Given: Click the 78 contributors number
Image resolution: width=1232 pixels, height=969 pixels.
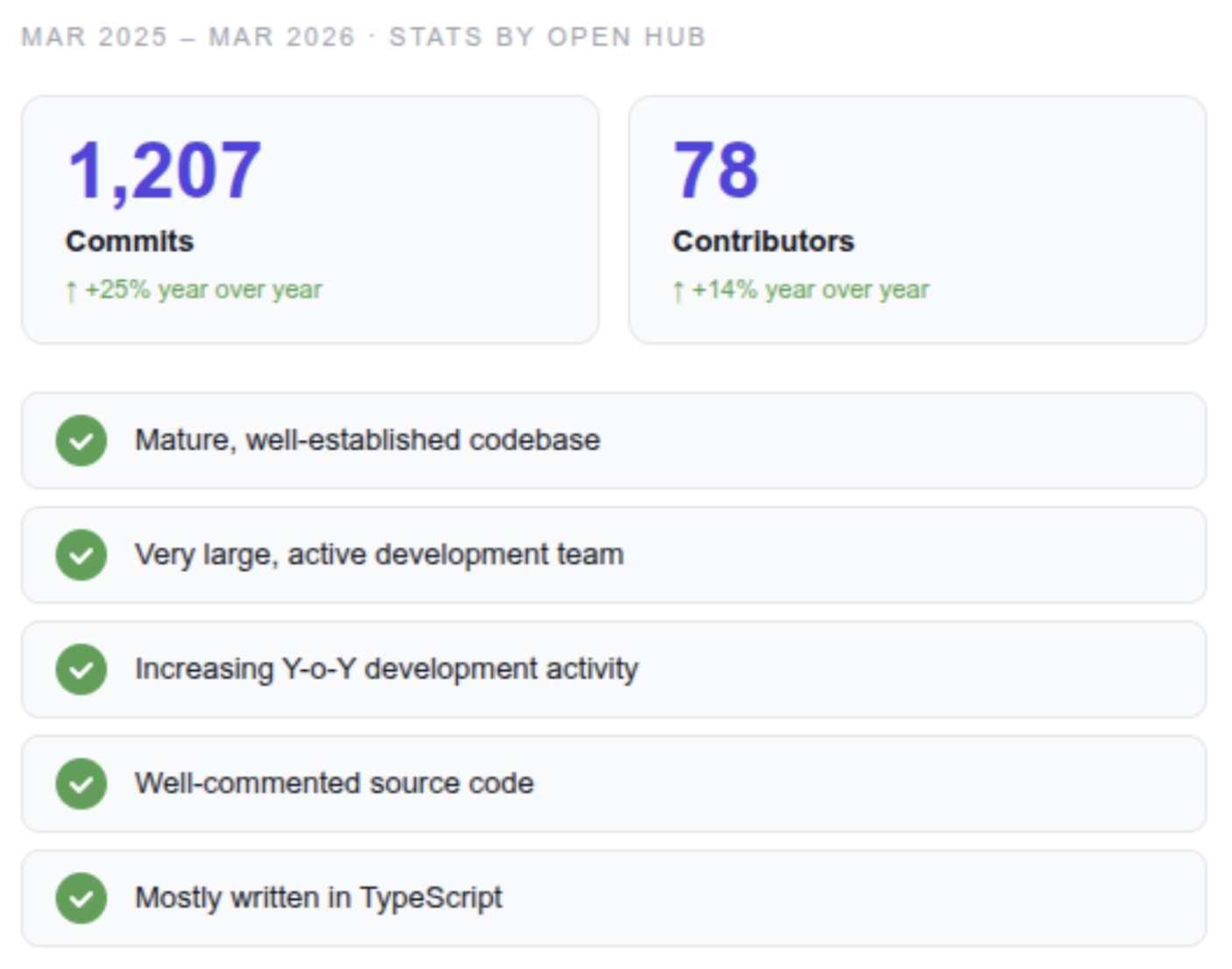Looking at the screenshot, I should [x=715, y=170].
